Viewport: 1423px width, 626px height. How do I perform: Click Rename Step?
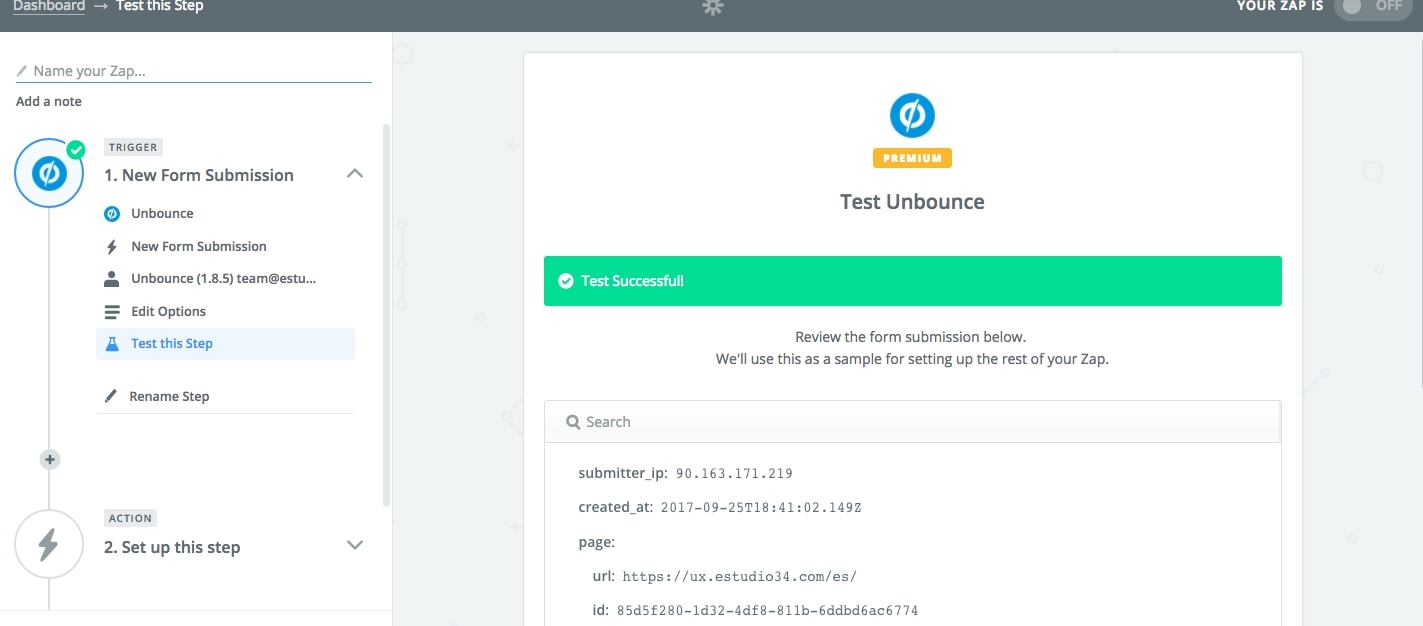pos(169,397)
